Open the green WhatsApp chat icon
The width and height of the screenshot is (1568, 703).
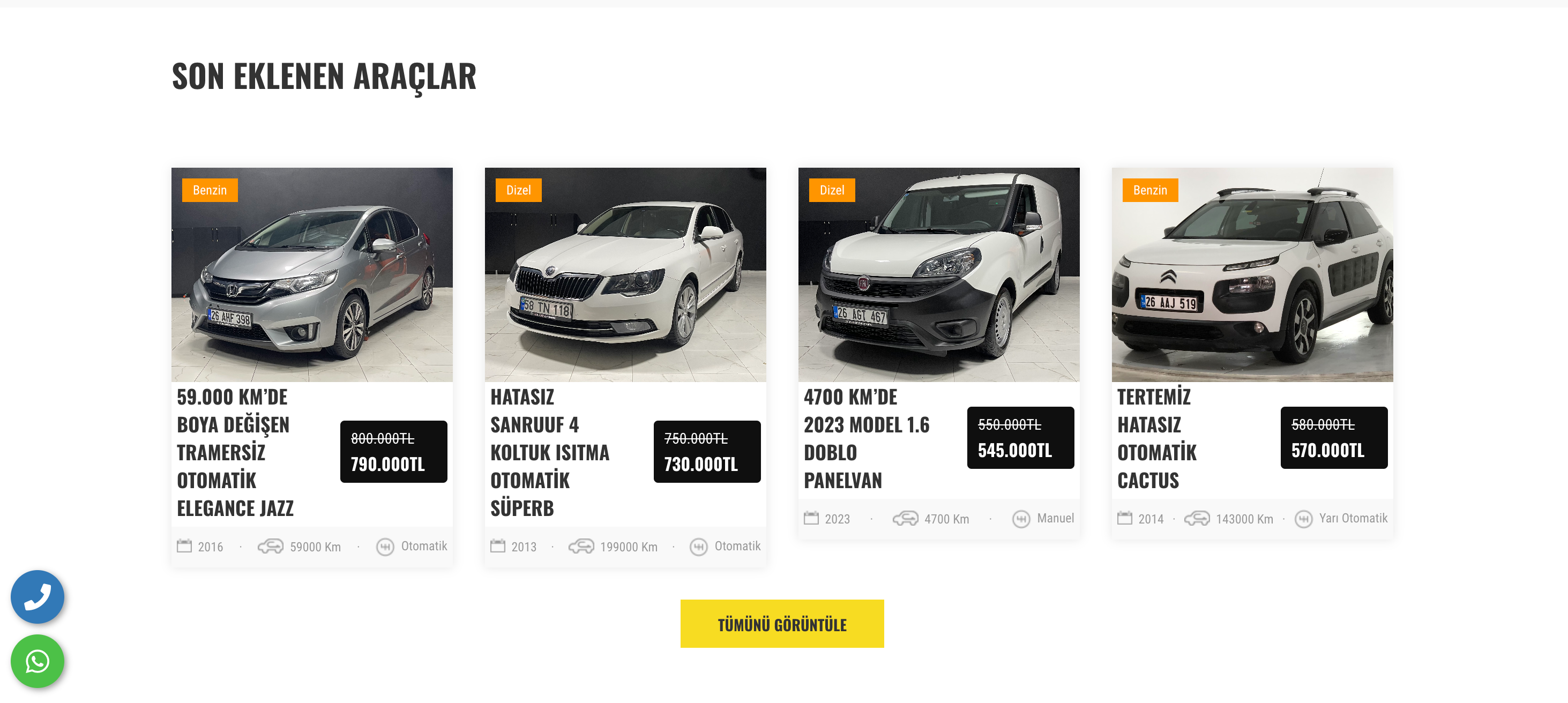click(x=37, y=661)
